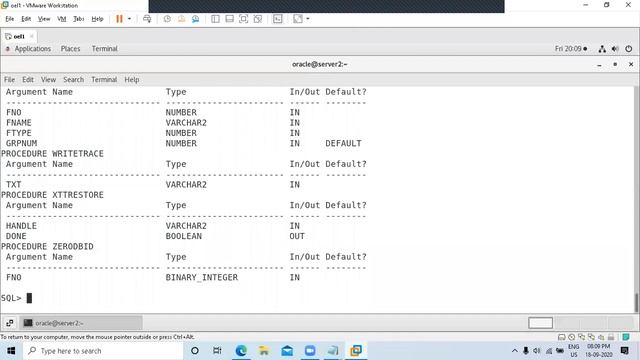
Task: Click the network status icon in GNOME bar
Action: pos(602,49)
